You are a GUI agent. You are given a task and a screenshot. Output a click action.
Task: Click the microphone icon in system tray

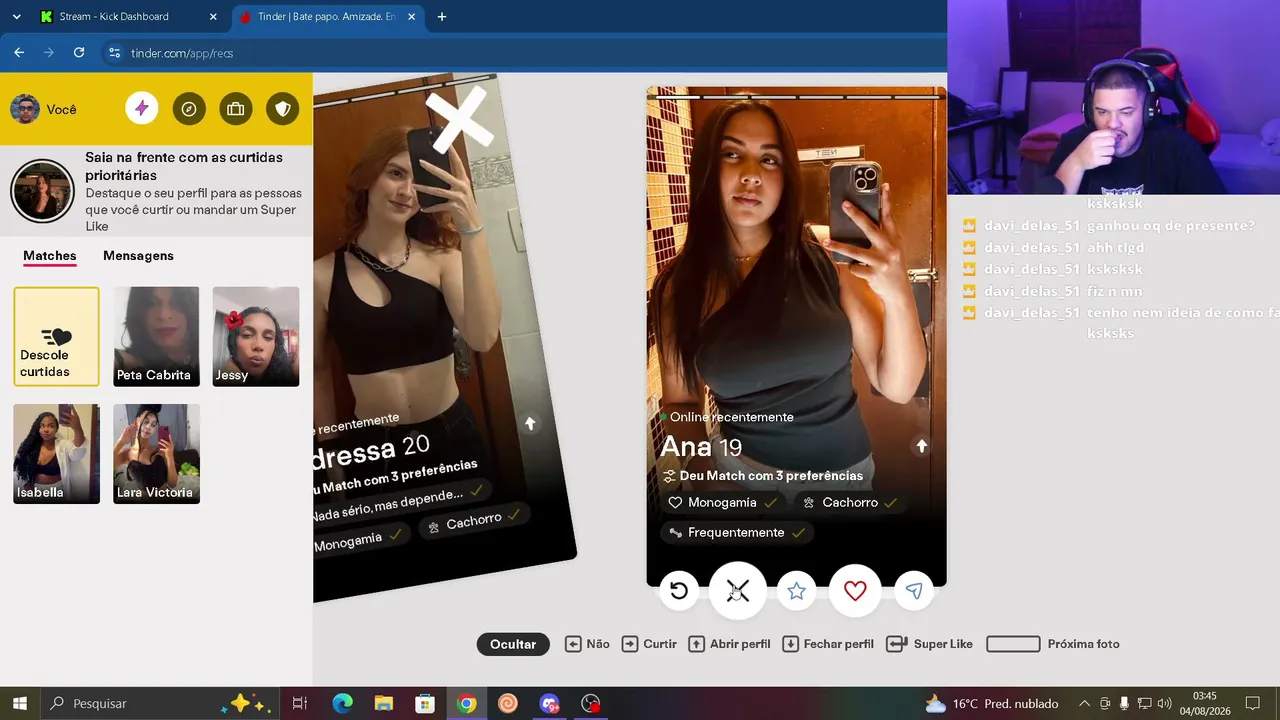point(1125,703)
